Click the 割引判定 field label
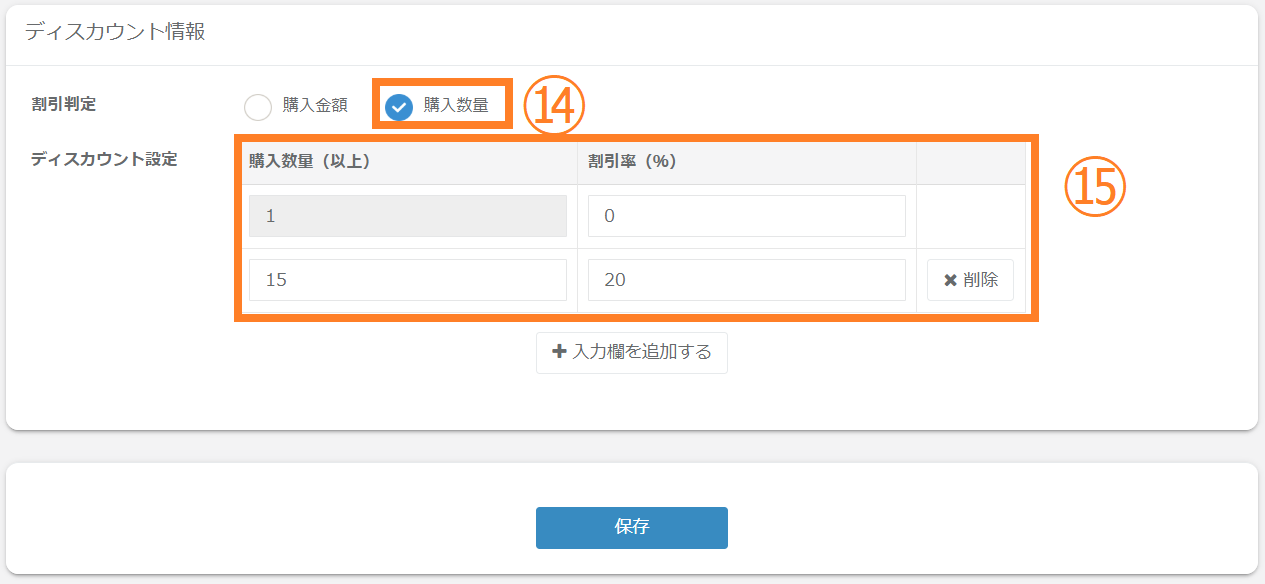 point(64,103)
